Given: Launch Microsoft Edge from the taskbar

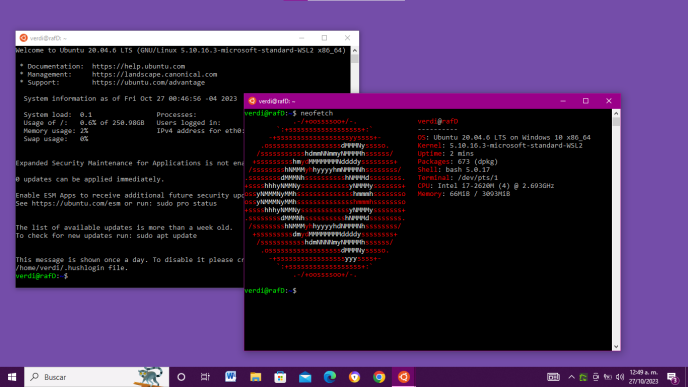Looking at the screenshot, I should (330, 377).
